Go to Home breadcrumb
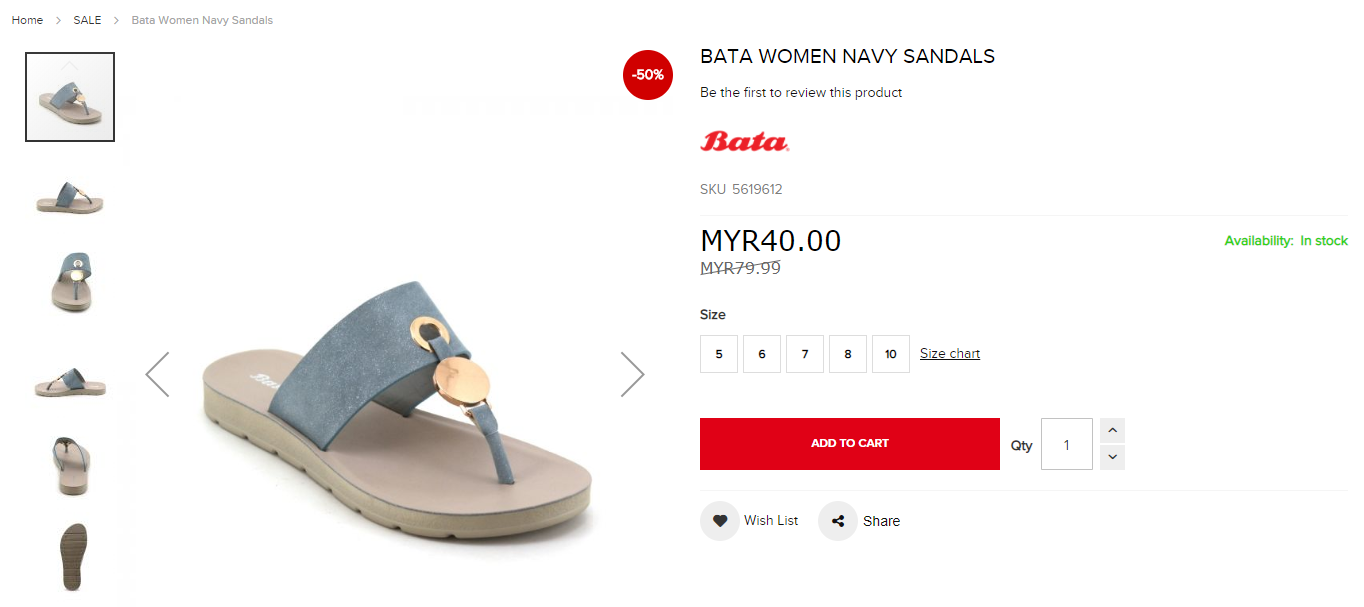Viewport: 1364px width, 607px height. (x=27, y=20)
